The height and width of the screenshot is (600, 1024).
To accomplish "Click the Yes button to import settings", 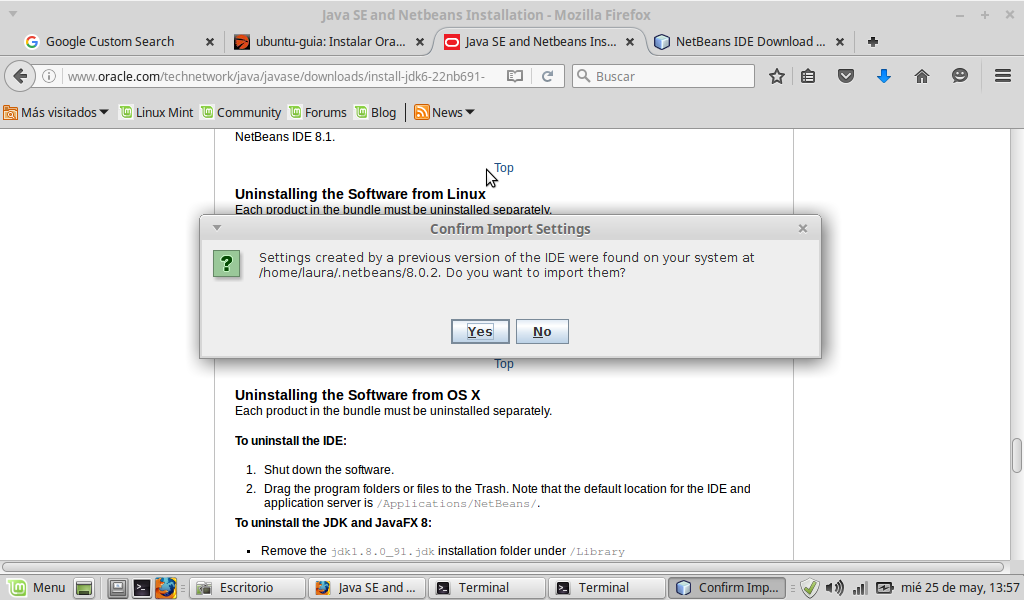I will pyautogui.click(x=480, y=332).
